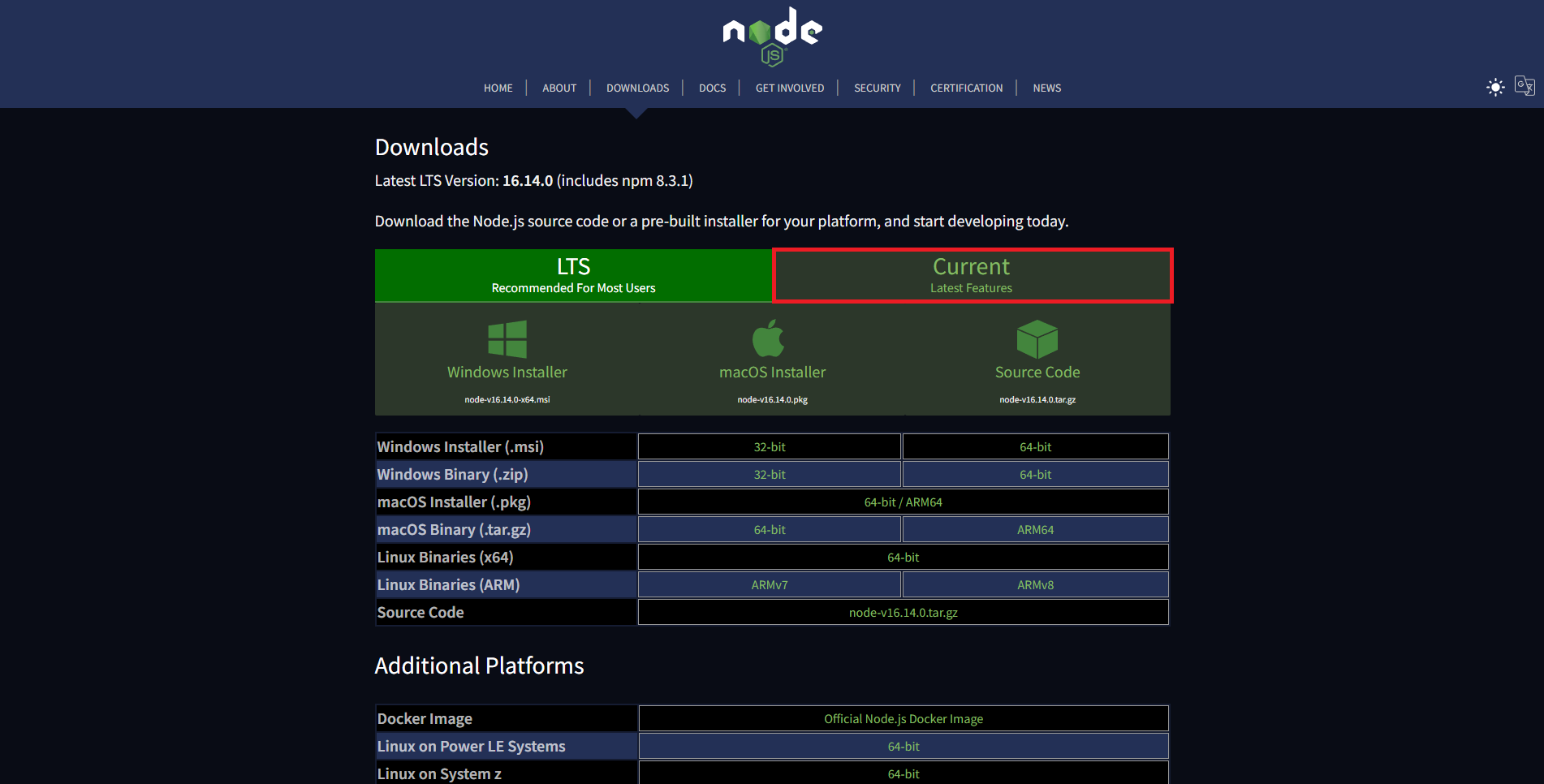The image size is (1544, 784).
Task: Click the Additional Platforms heading
Action: click(x=479, y=666)
